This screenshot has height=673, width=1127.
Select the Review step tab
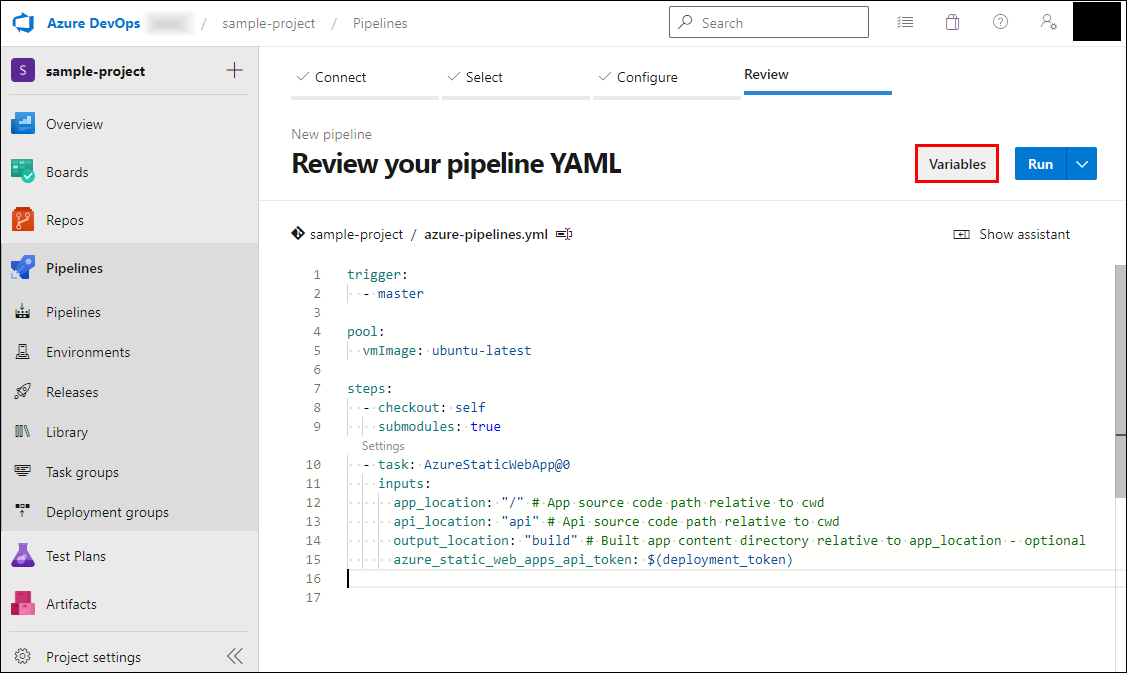(817, 76)
